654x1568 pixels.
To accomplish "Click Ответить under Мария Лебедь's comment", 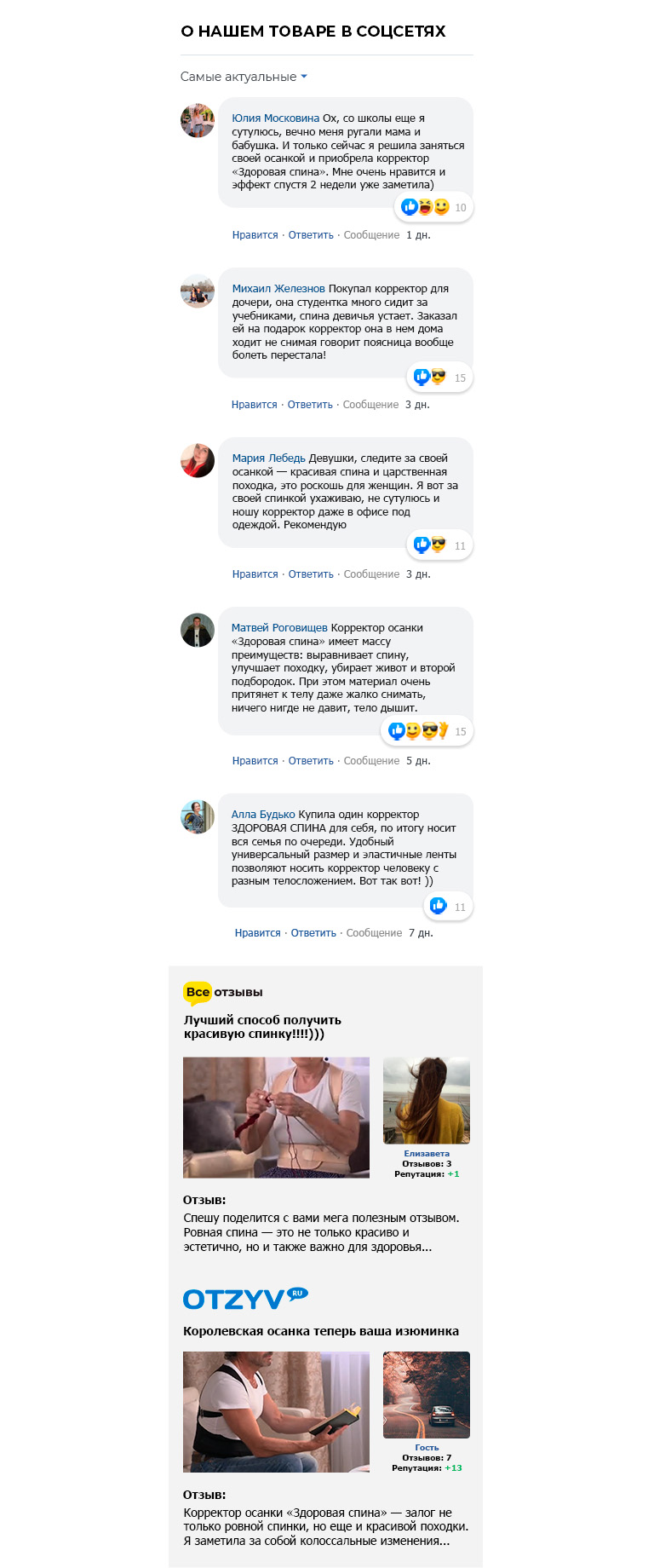I will pos(311,574).
